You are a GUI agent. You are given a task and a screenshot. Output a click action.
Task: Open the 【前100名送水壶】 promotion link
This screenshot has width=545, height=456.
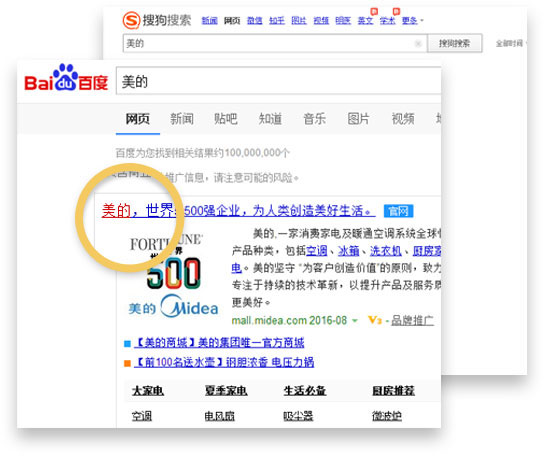coord(224,362)
